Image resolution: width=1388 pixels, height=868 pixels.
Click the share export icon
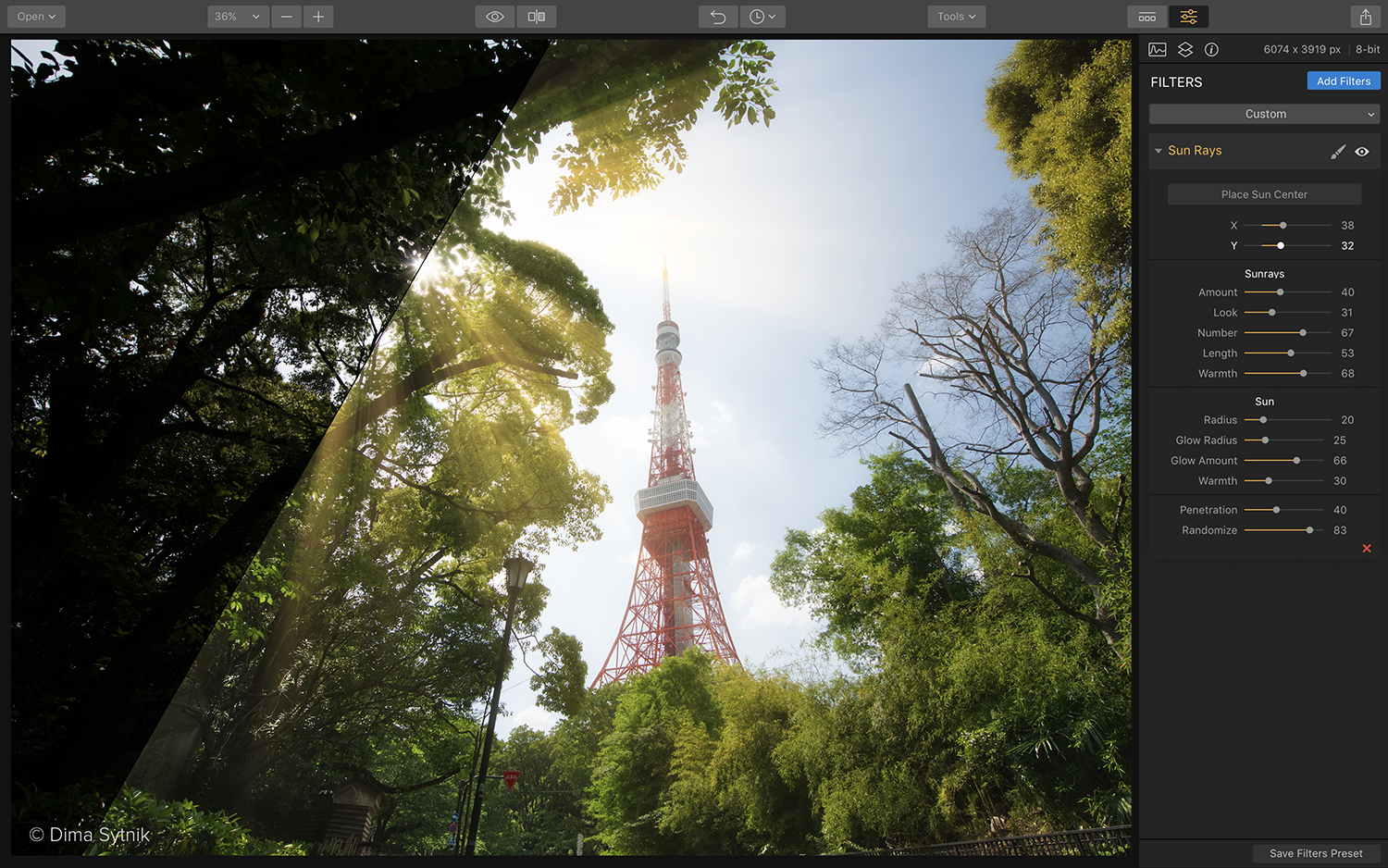click(1365, 17)
